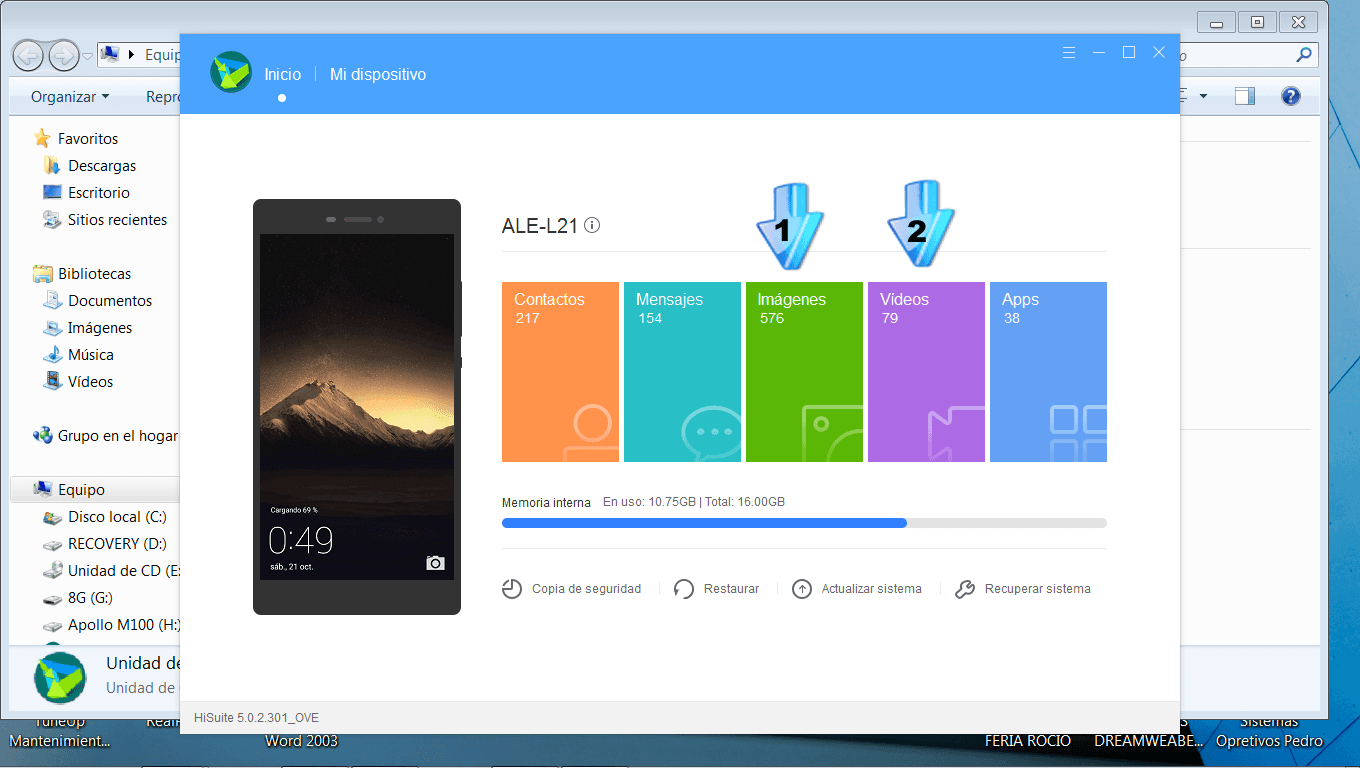Viewport: 1360px width, 768px height.
Task: Click the Word 2003 desktop shortcut label
Action: [x=301, y=741]
